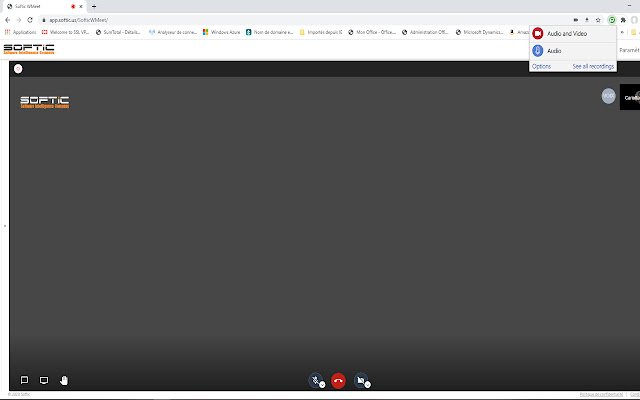Screen dimensions: 640x400
Task: Open microphone options small arrow
Action: 322,384
